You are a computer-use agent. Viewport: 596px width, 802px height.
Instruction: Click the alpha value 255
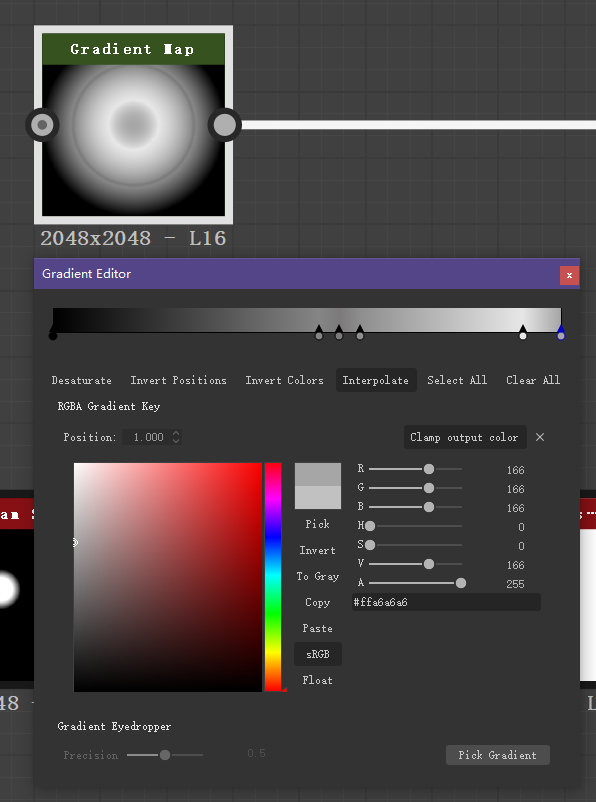515,584
